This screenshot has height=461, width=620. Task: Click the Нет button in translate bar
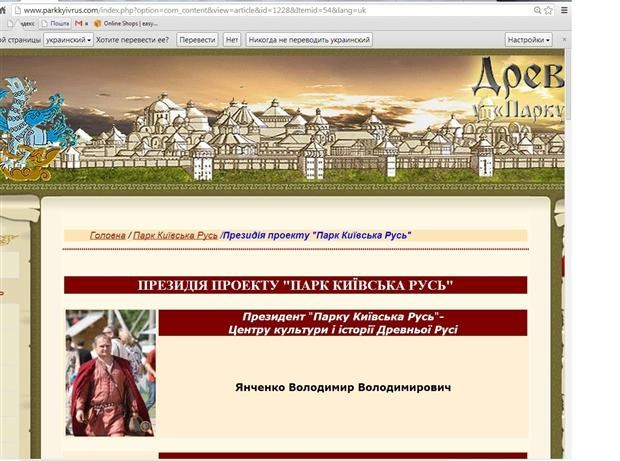coord(232,40)
